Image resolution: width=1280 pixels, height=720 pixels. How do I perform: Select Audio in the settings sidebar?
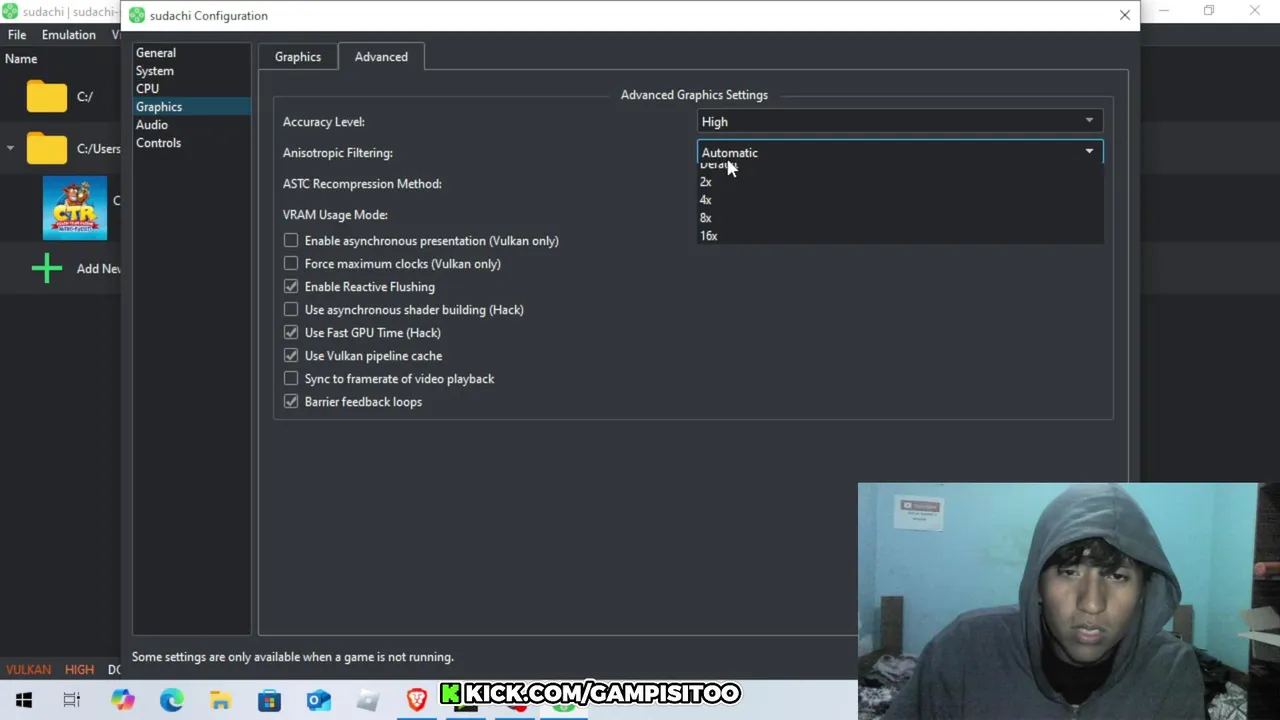click(191, 125)
